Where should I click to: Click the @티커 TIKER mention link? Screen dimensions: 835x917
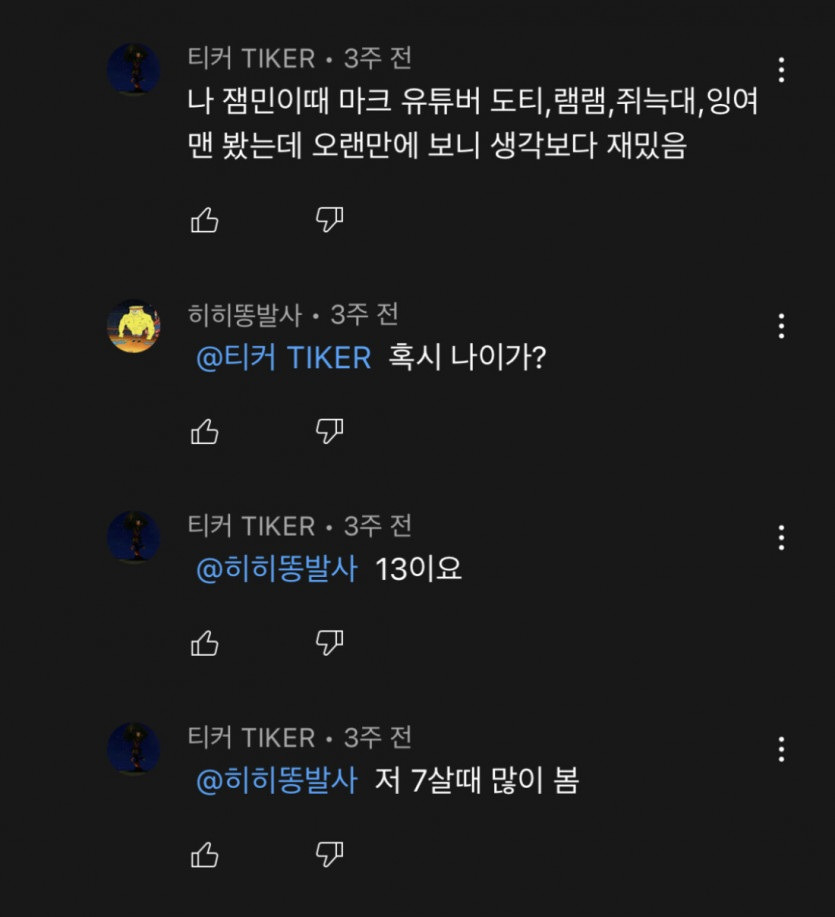(x=283, y=358)
